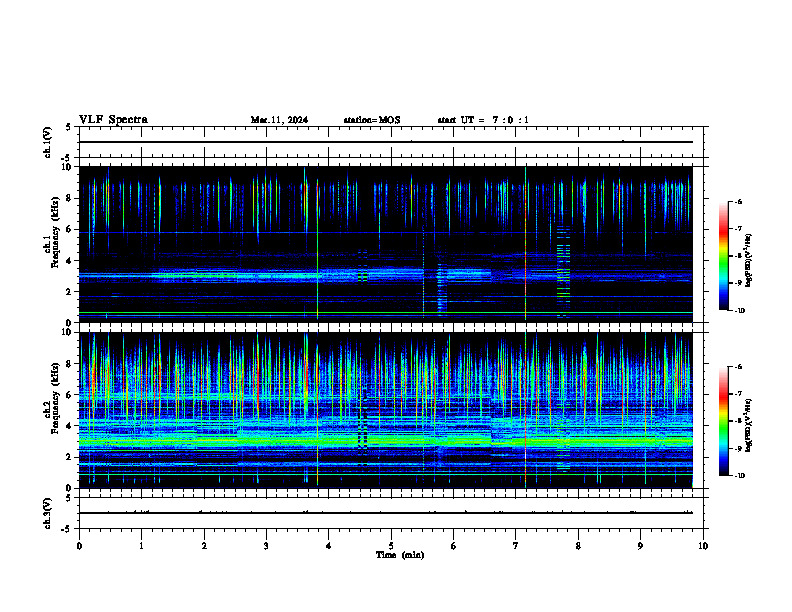Click the "station=MOS" header label
Screen dimensions: 792x612
point(372,120)
